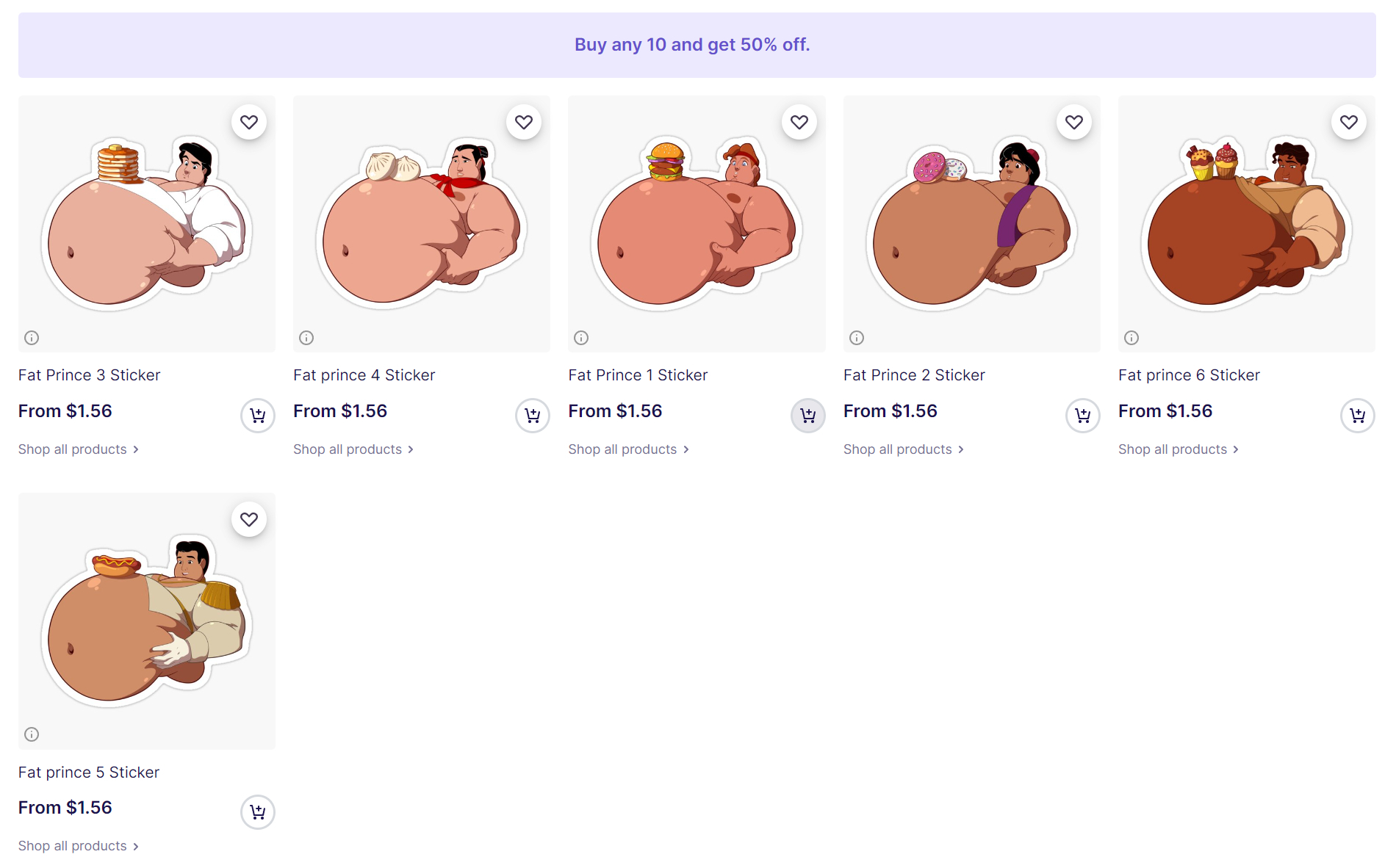The width and height of the screenshot is (1396, 868).
Task: Like the Fat prince 6 Sticker
Action: (x=1349, y=122)
